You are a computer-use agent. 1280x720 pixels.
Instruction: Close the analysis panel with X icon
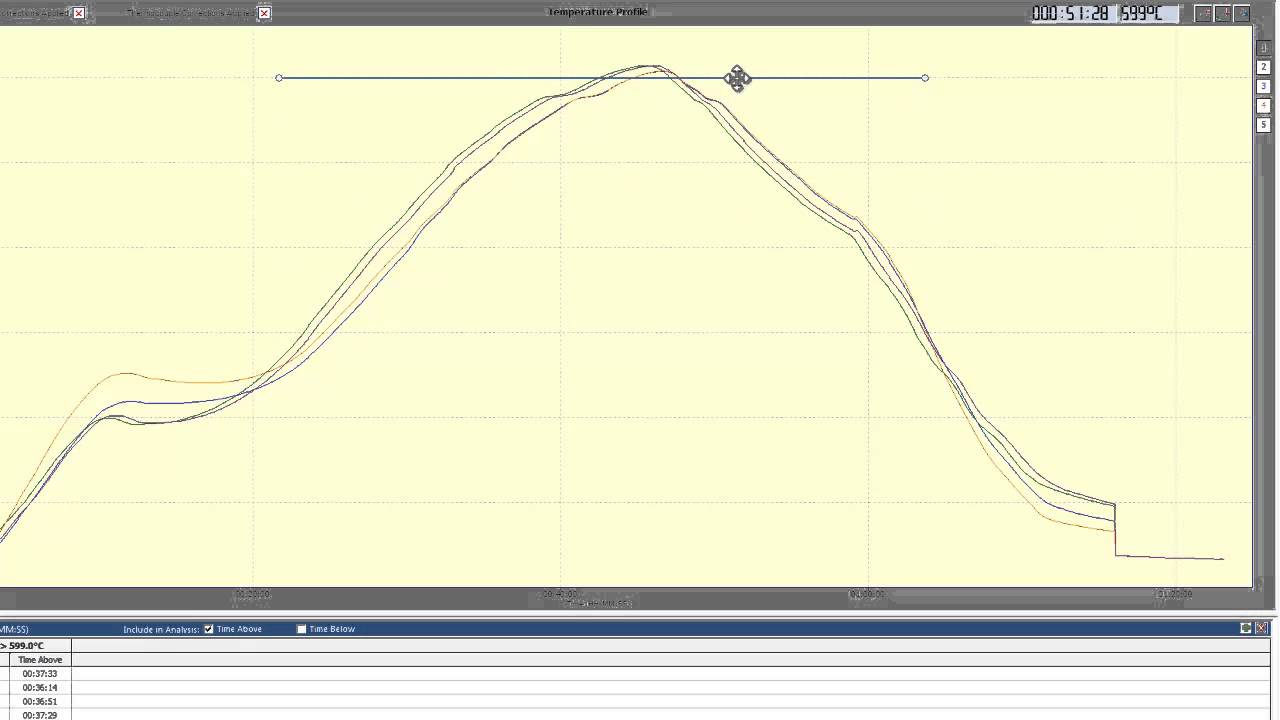1261,628
